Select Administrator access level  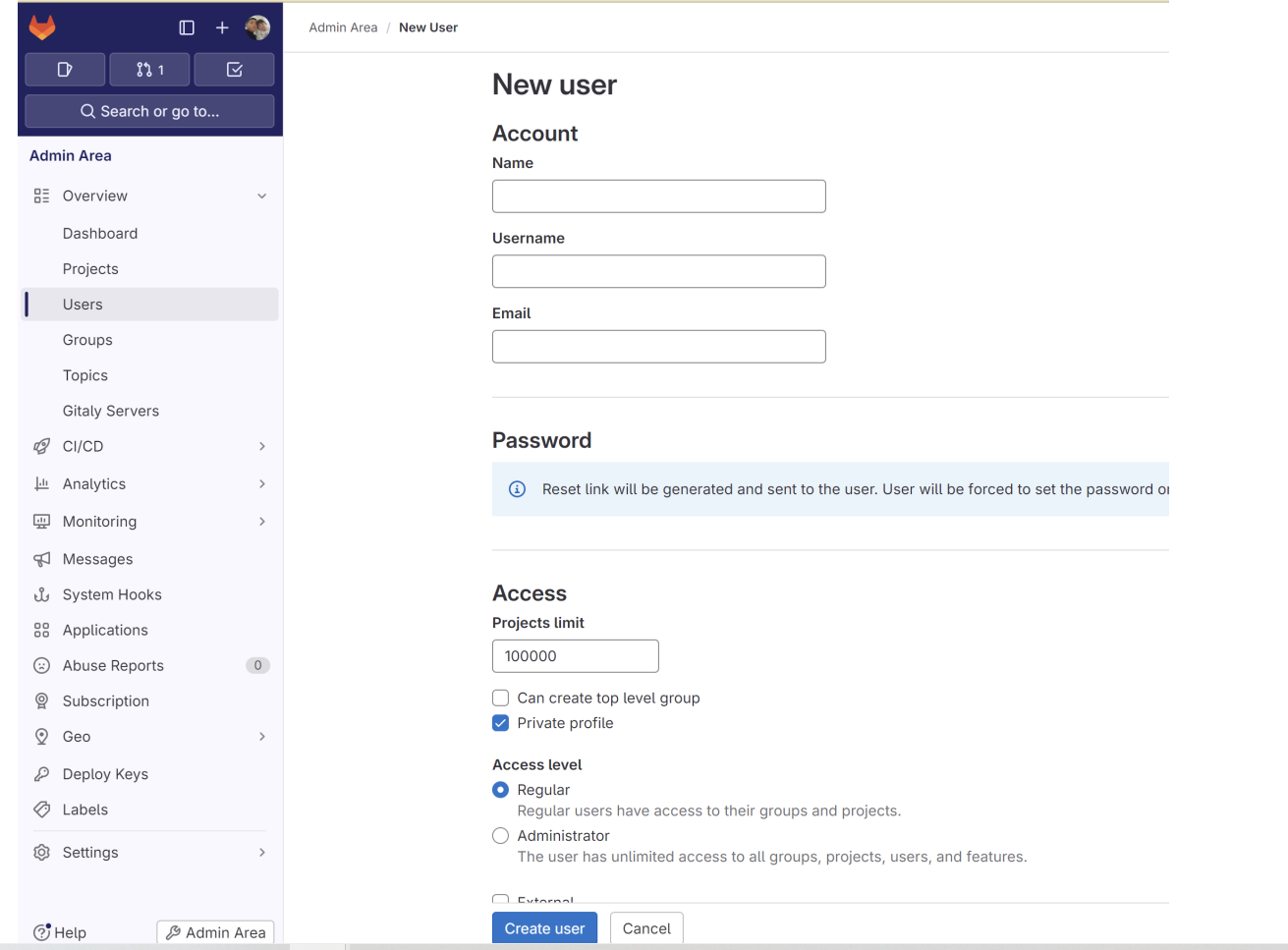pos(500,836)
